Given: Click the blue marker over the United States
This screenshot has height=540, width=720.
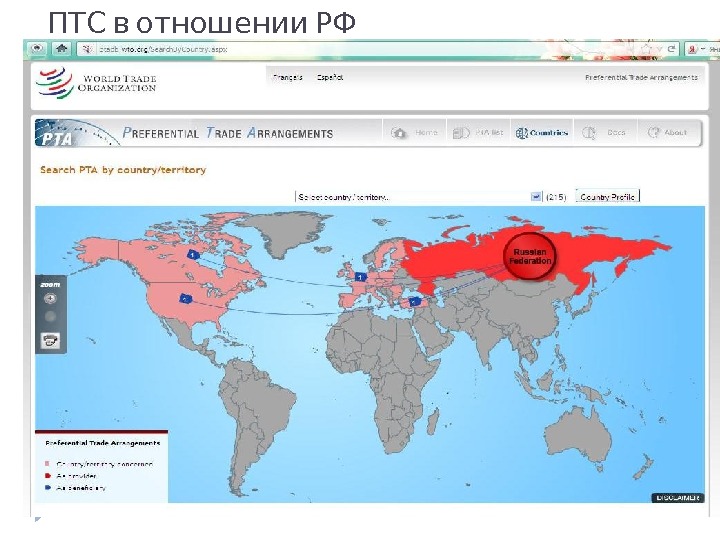Looking at the screenshot, I should click(186, 299).
